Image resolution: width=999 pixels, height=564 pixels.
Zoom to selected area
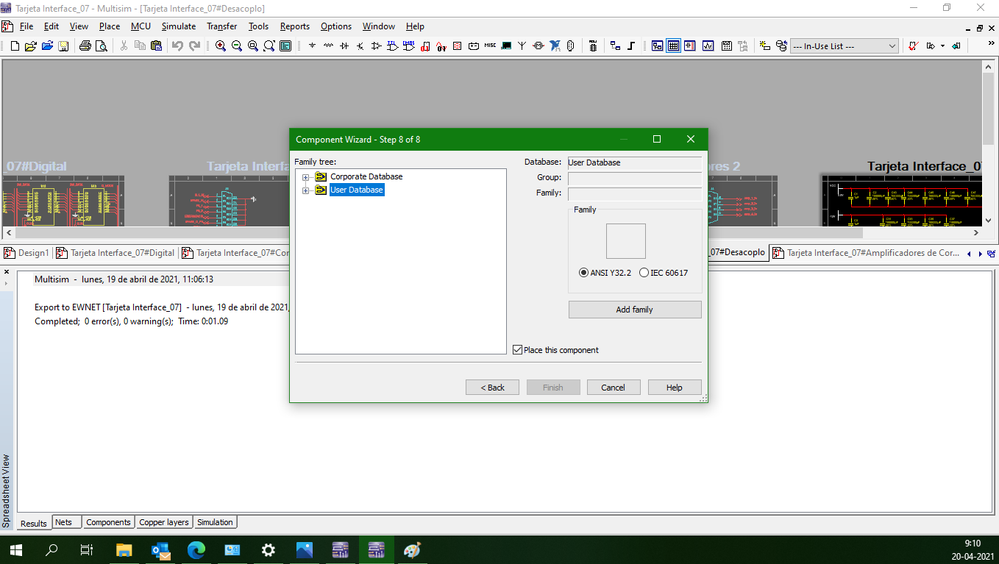click(x=253, y=46)
